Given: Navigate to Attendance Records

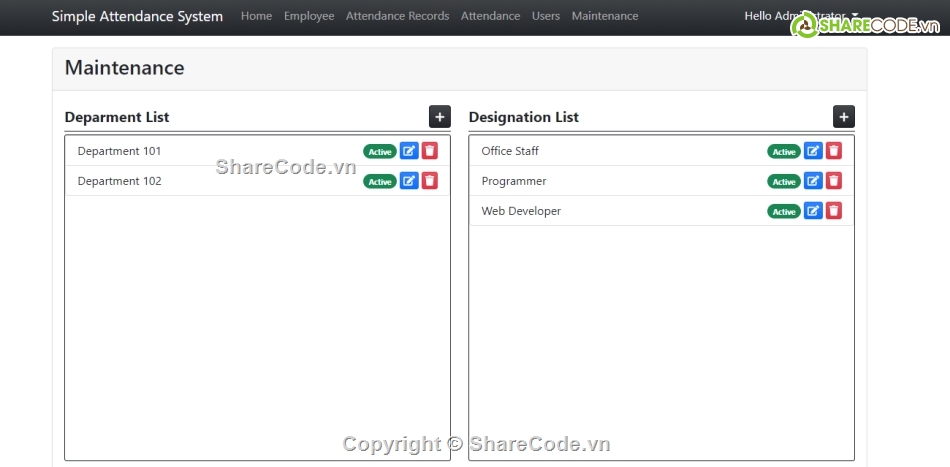Looking at the screenshot, I should click(x=397, y=16).
